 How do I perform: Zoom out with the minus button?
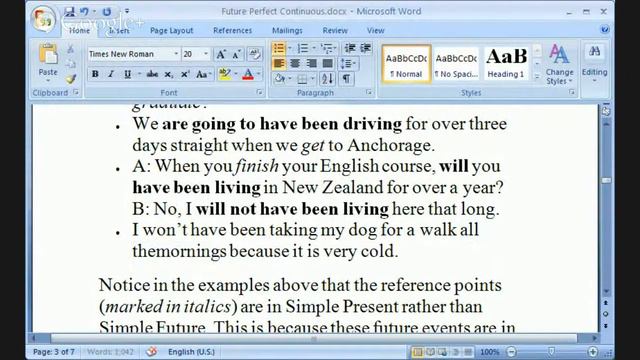point(511,351)
